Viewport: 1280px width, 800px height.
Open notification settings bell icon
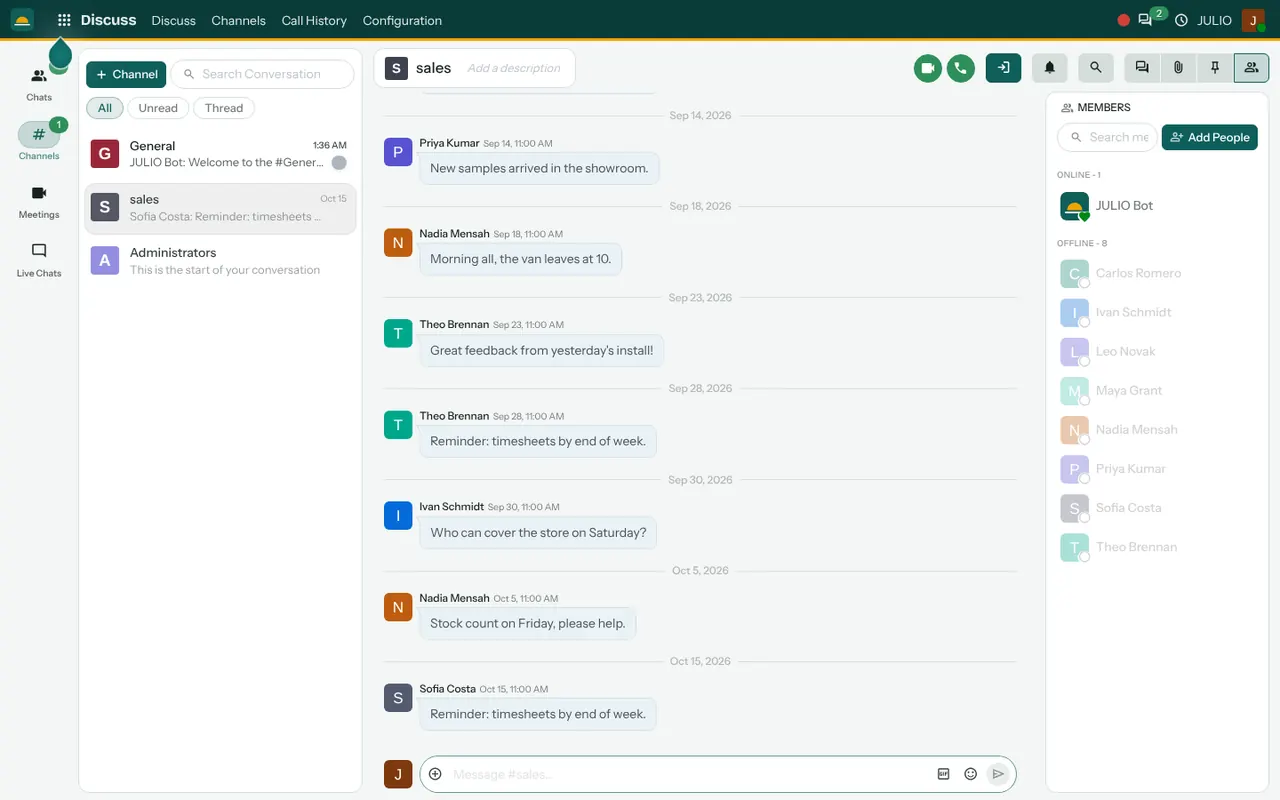(x=1050, y=68)
